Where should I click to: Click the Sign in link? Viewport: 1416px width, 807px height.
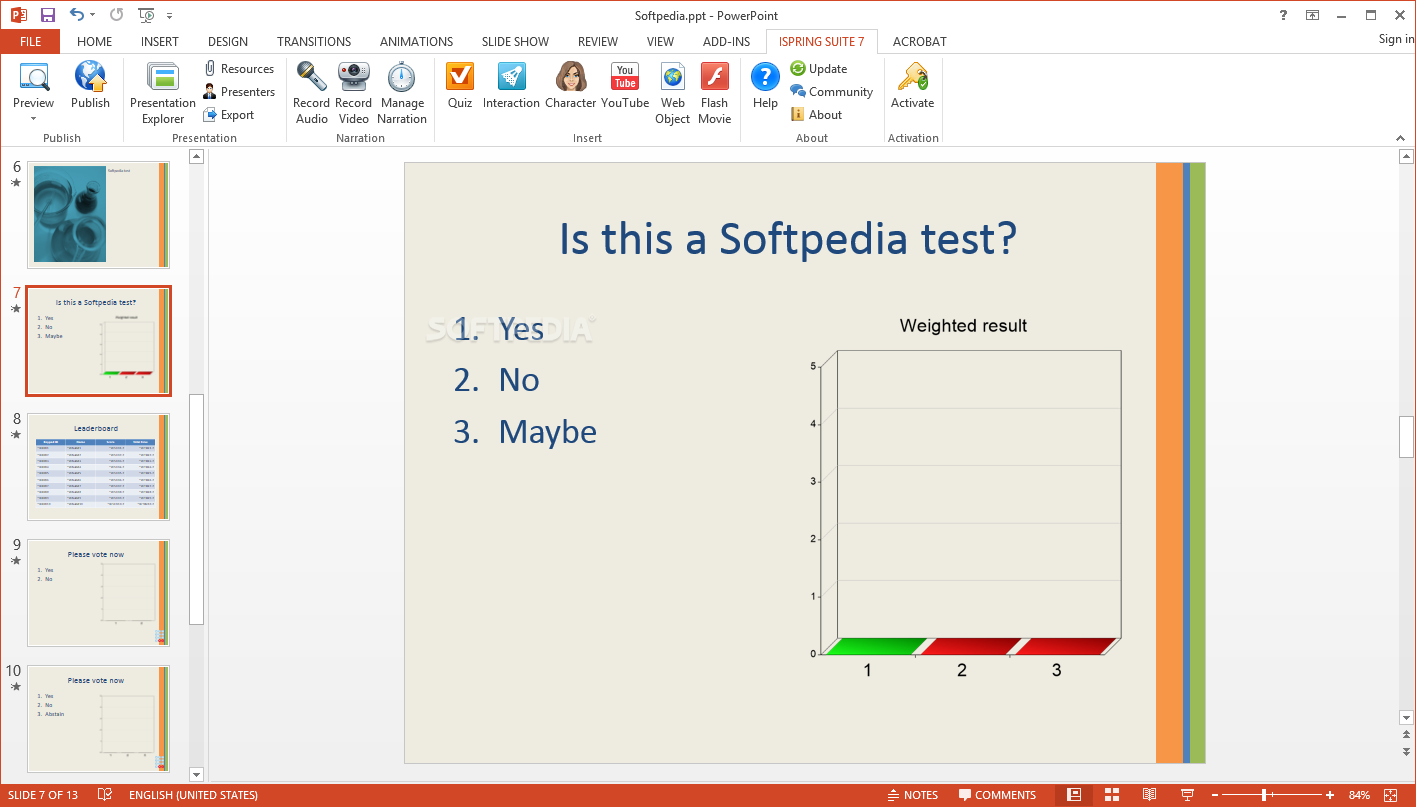click(x=1396, y=39)
